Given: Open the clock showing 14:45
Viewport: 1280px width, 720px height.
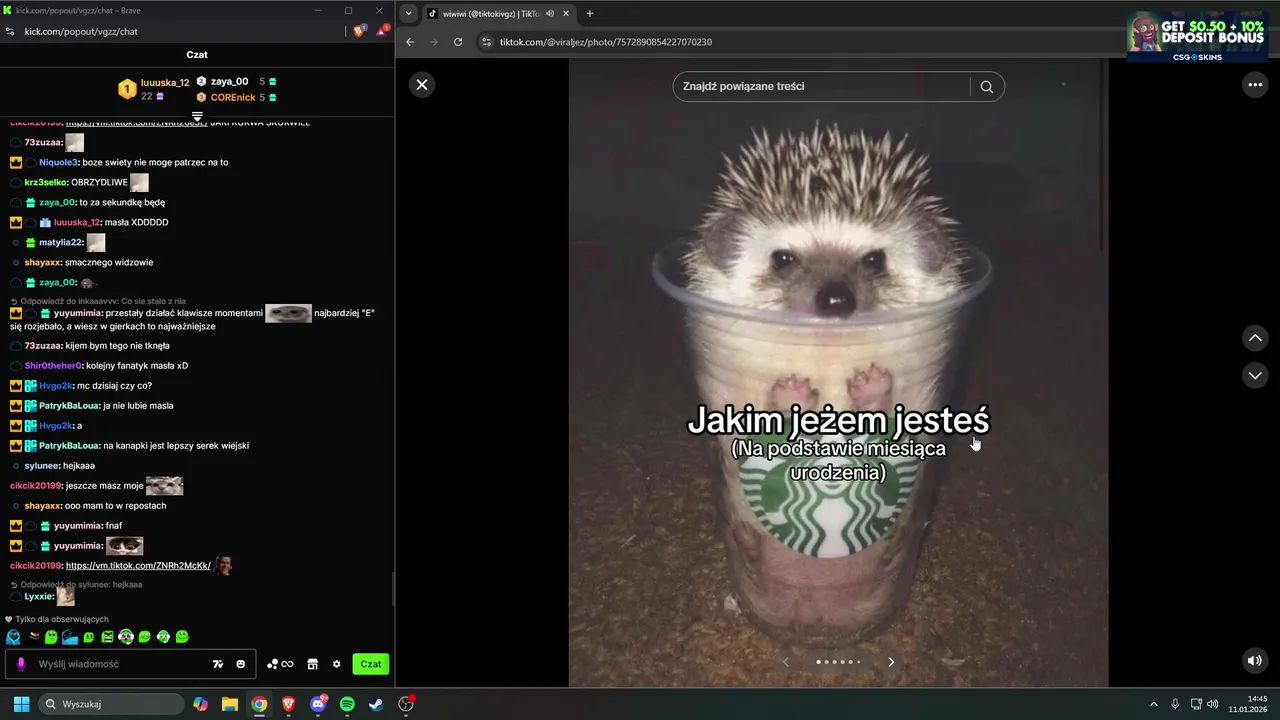Looking at the screenshot, I should pos(1248,704).
